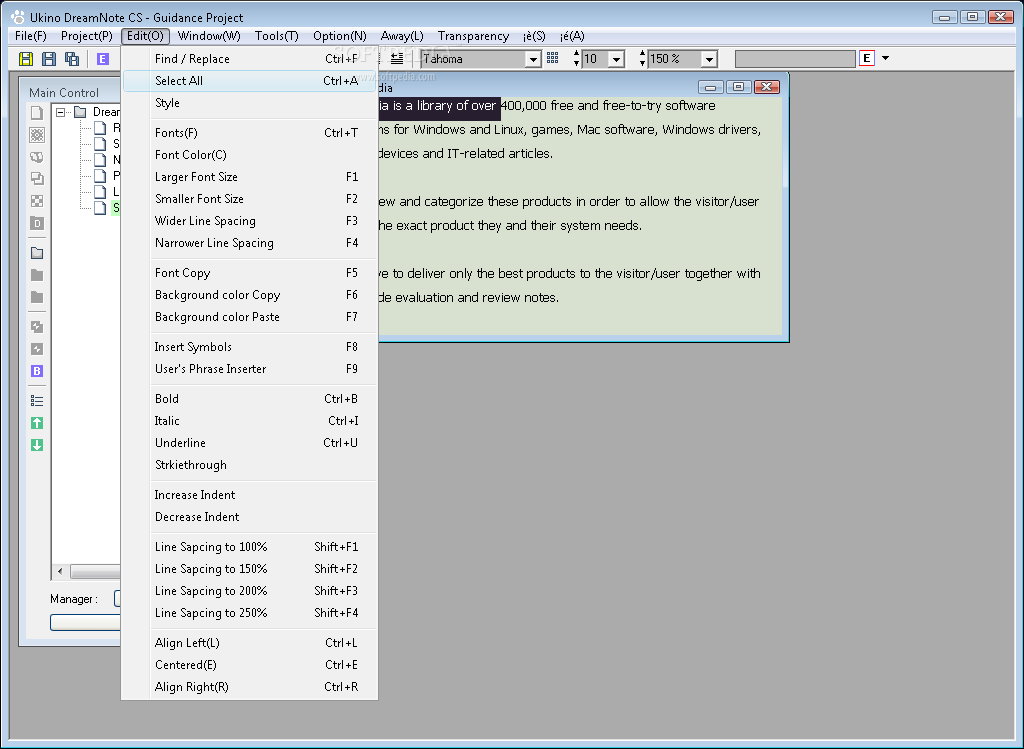
Task: Set Line Sapcing to 200%
Action: 249,591
